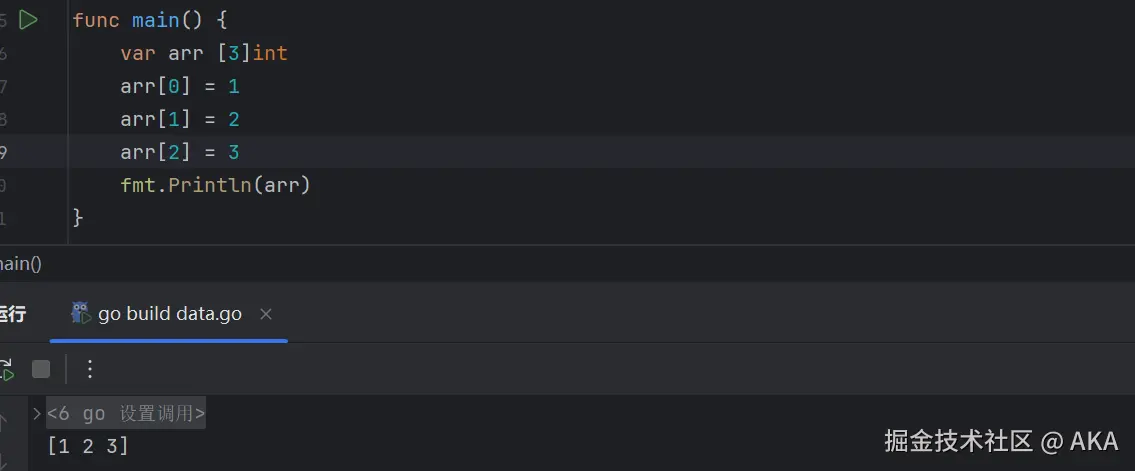Close the go build data.go tab
The image size is (1135, 471).
[266, 314]
